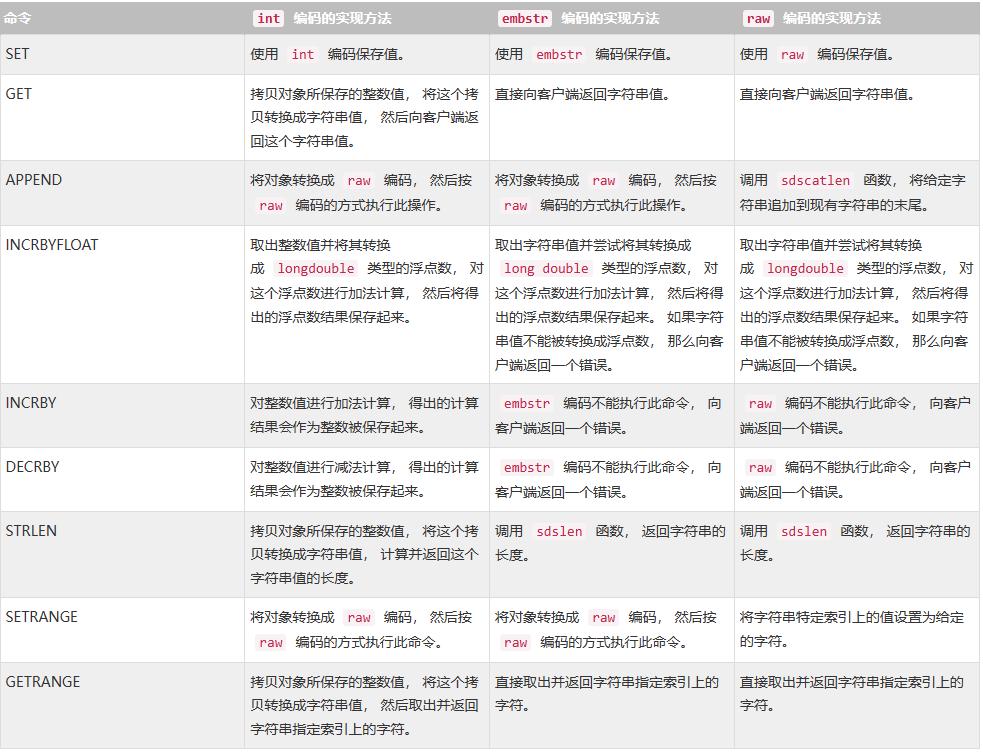The width and height of the screenshot is (983, 752).
Task: Click the int column cell of GETRANGE row
Action: pos(367,705)
